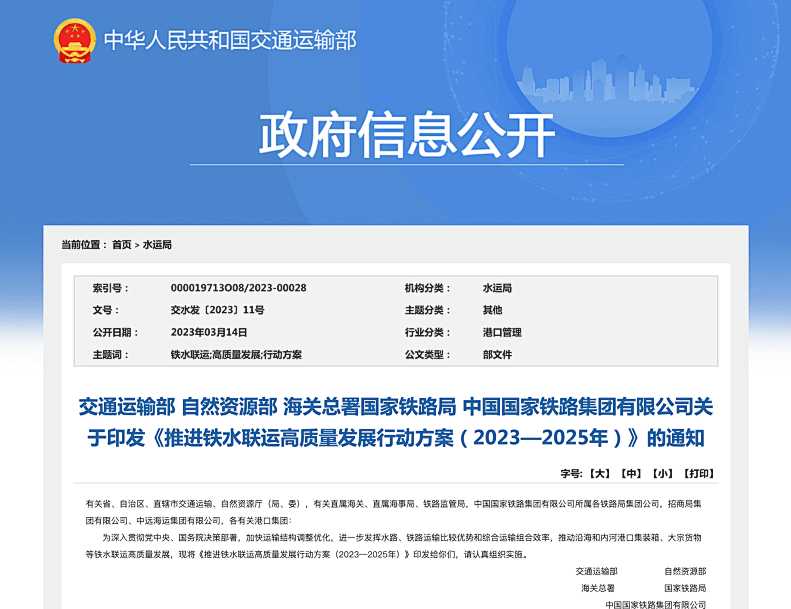Screen dimensions: 791x609
Task: Click signature 国家铁路局
Action: point(685,588)
